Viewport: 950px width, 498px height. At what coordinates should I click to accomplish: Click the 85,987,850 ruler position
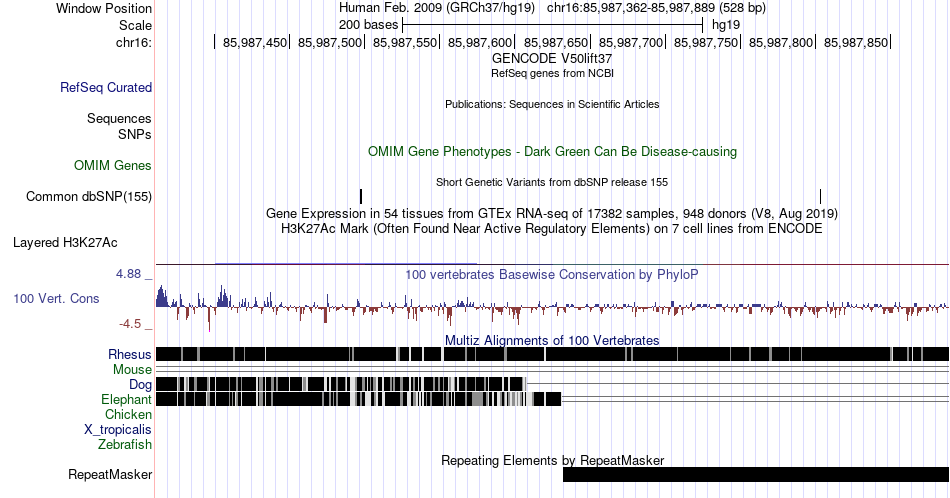click(855, 42)
